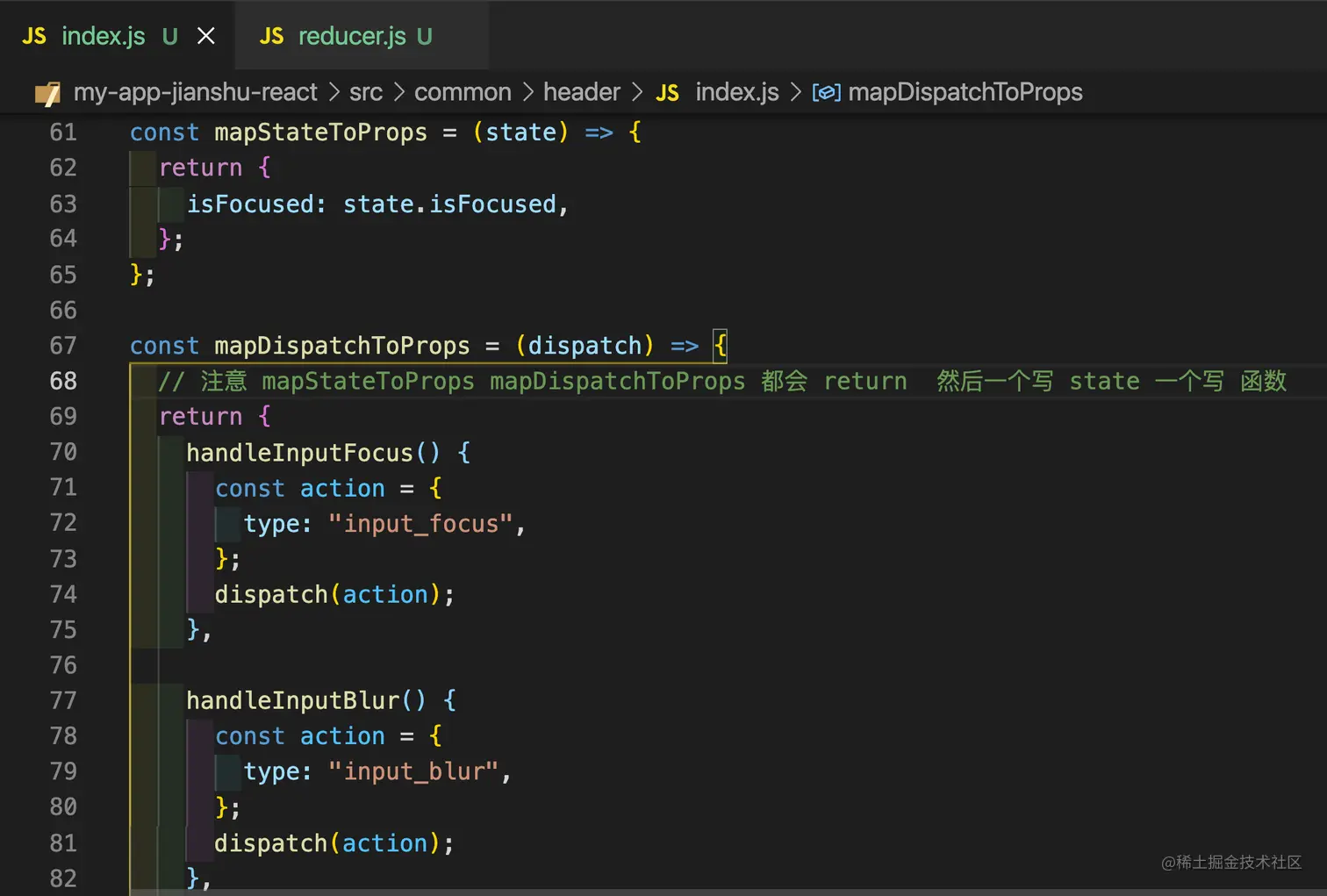This screenshot has height=896, width=1327.
Task: Click the JS file icon in the breadcrumb
Action: tap(668, 93)
